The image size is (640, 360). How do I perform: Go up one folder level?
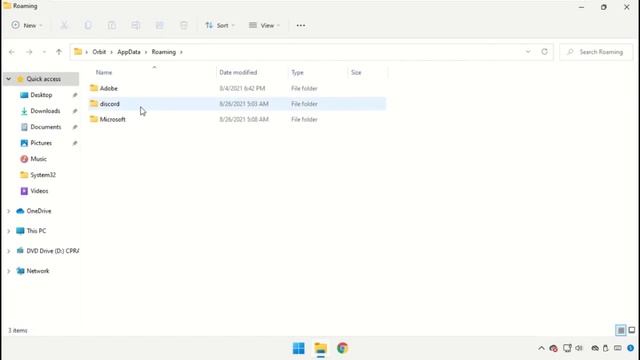59,52
